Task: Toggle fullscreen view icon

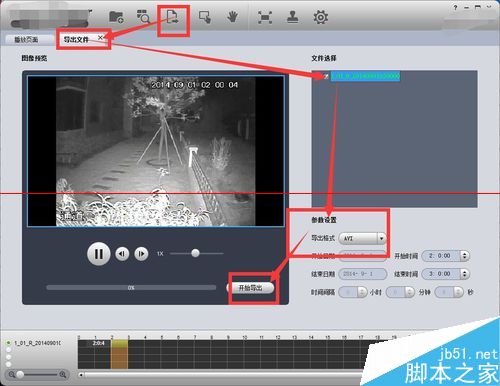Action: [265, 17]
